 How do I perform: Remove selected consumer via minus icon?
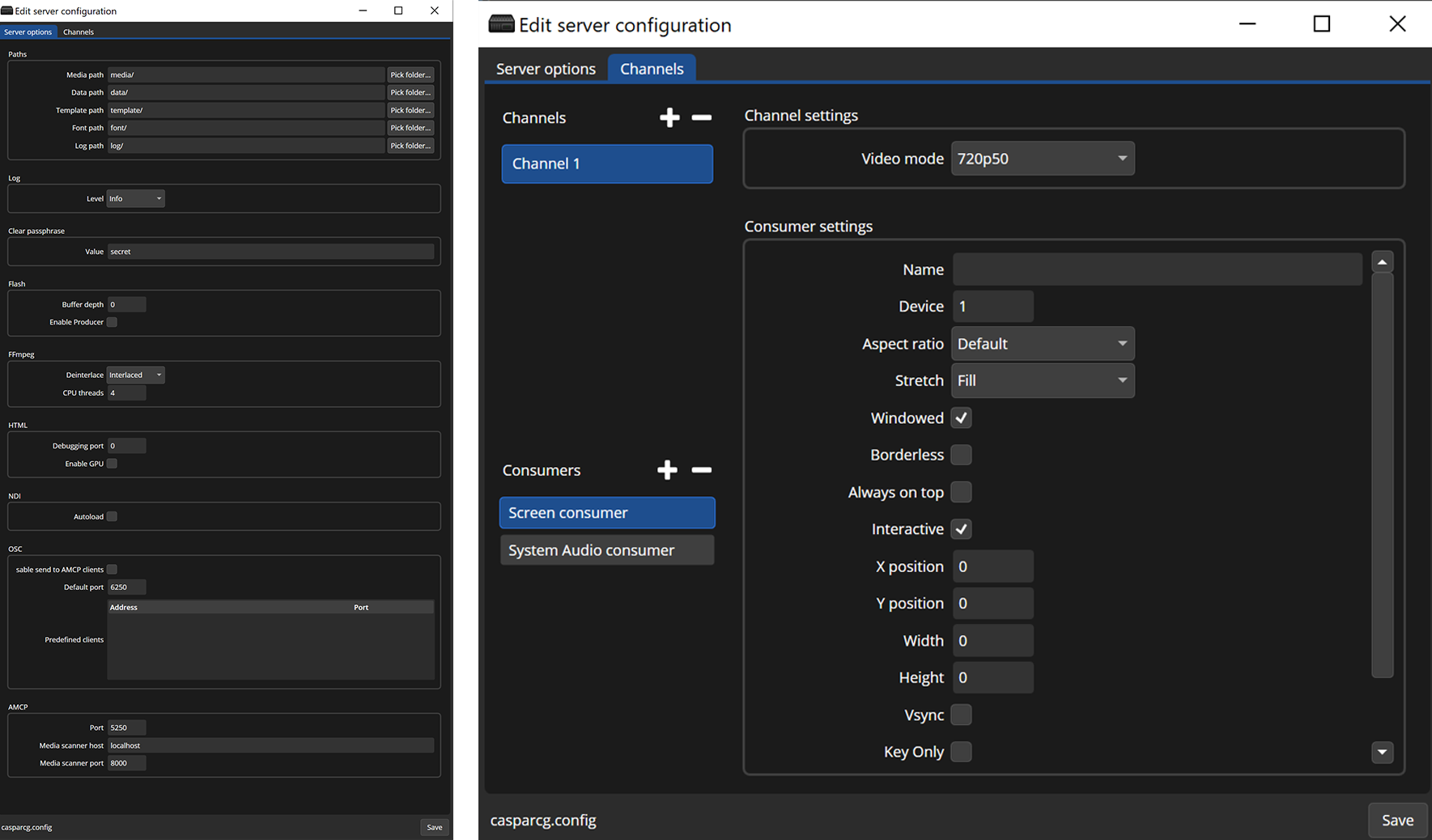(x=701, y=469)
